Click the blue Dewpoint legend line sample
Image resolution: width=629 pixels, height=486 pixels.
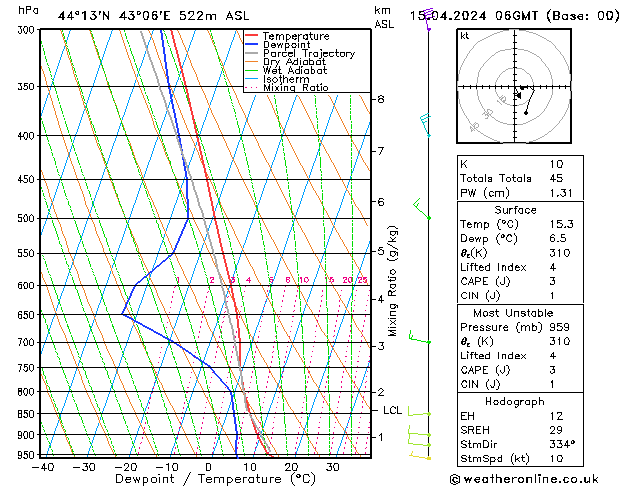point(252,44)
